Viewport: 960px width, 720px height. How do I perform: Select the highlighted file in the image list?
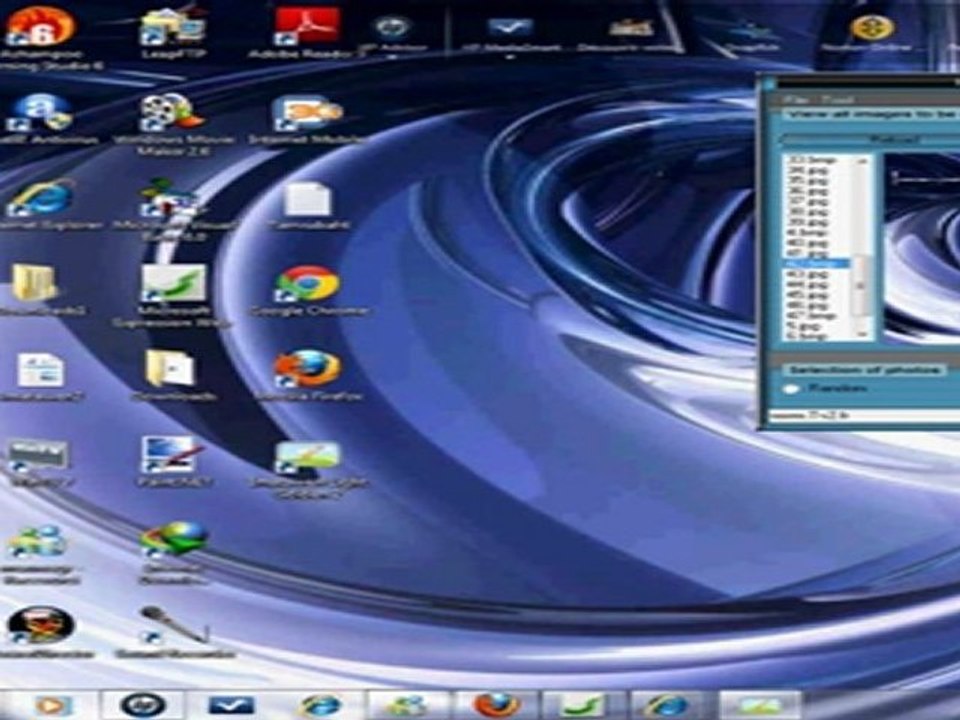click(x=816, y=263)
